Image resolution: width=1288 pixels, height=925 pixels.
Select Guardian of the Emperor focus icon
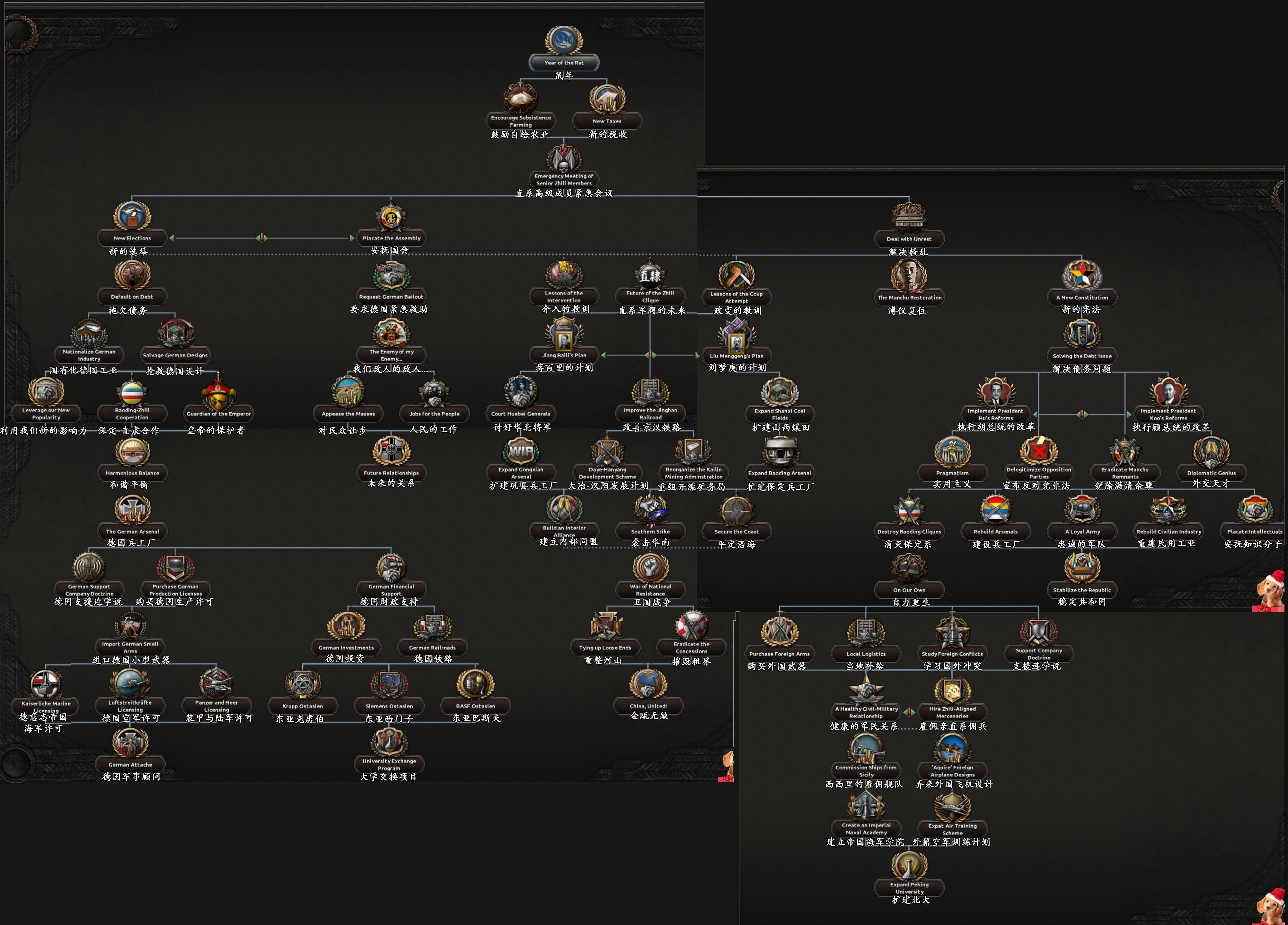(219, 392)
